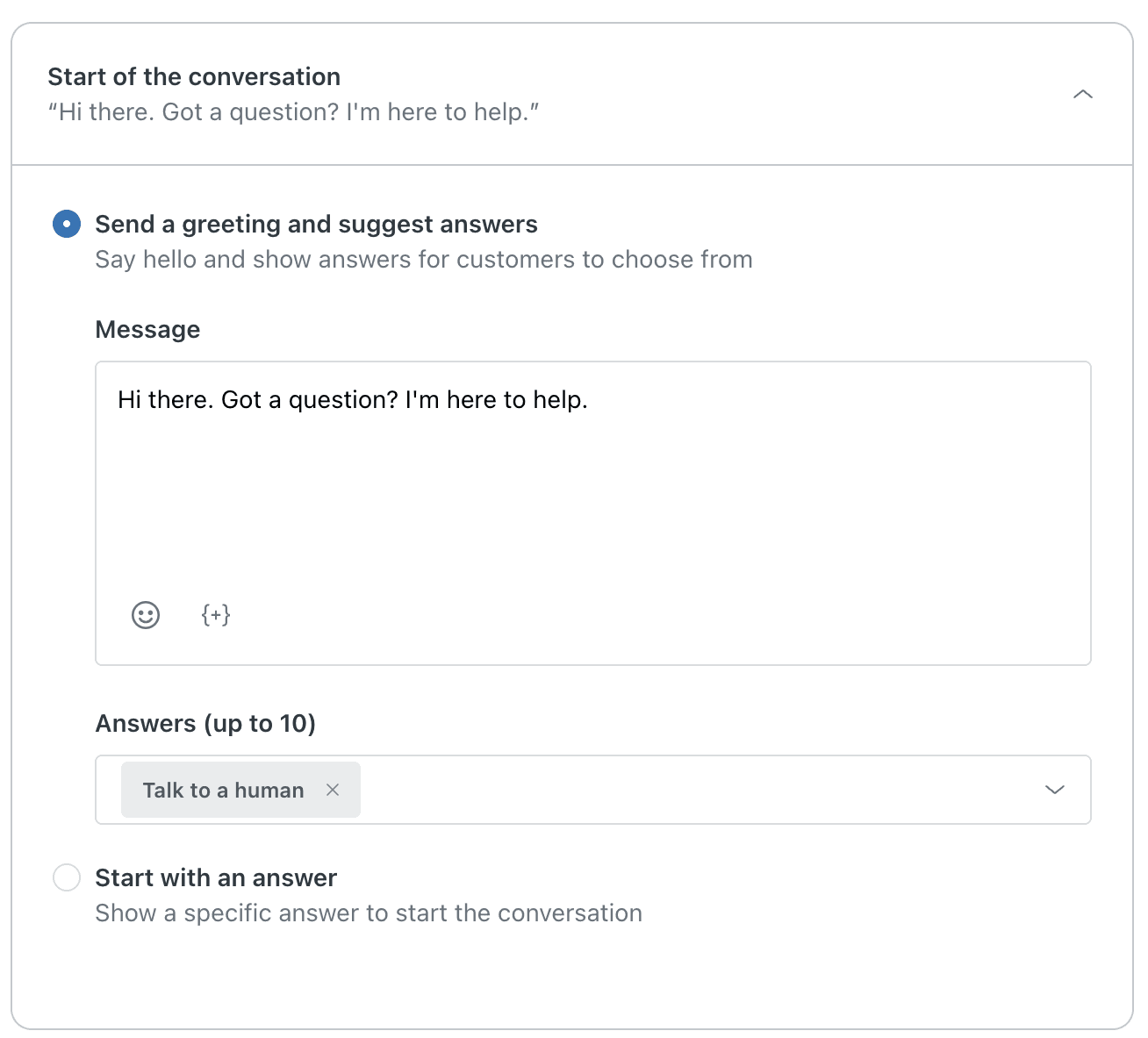Image resolution: width=1148 pixels, height=1038 pixels.
Task: Click inside the Answers field
Action: 614,790
